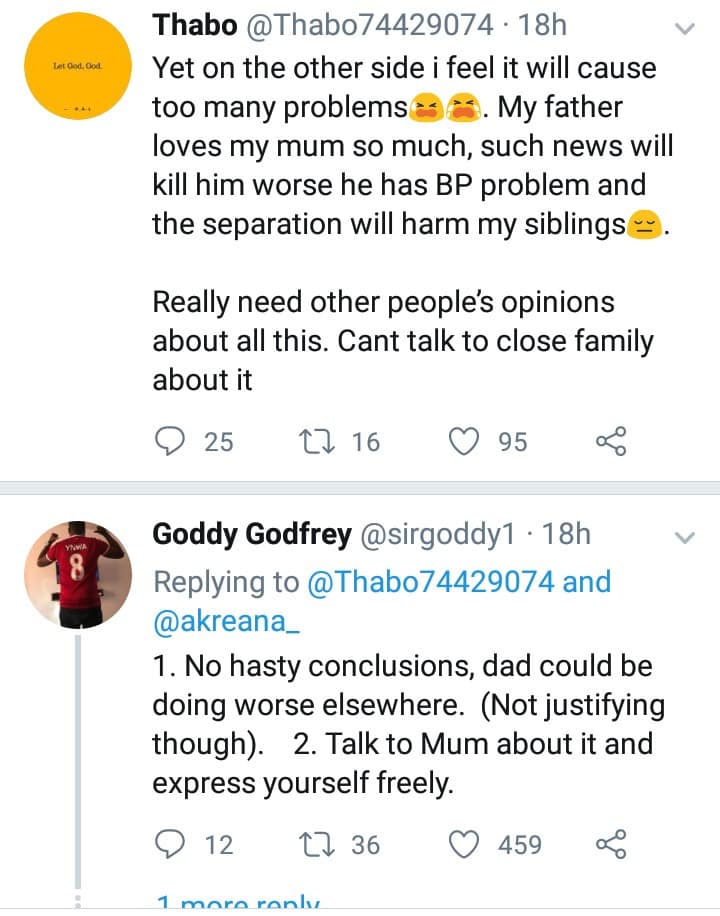Image resolution: width=720 pixels, height=916 pixels.
Task: Share Goddy Godfrey's tweet
Action: (x=610, y=845)
